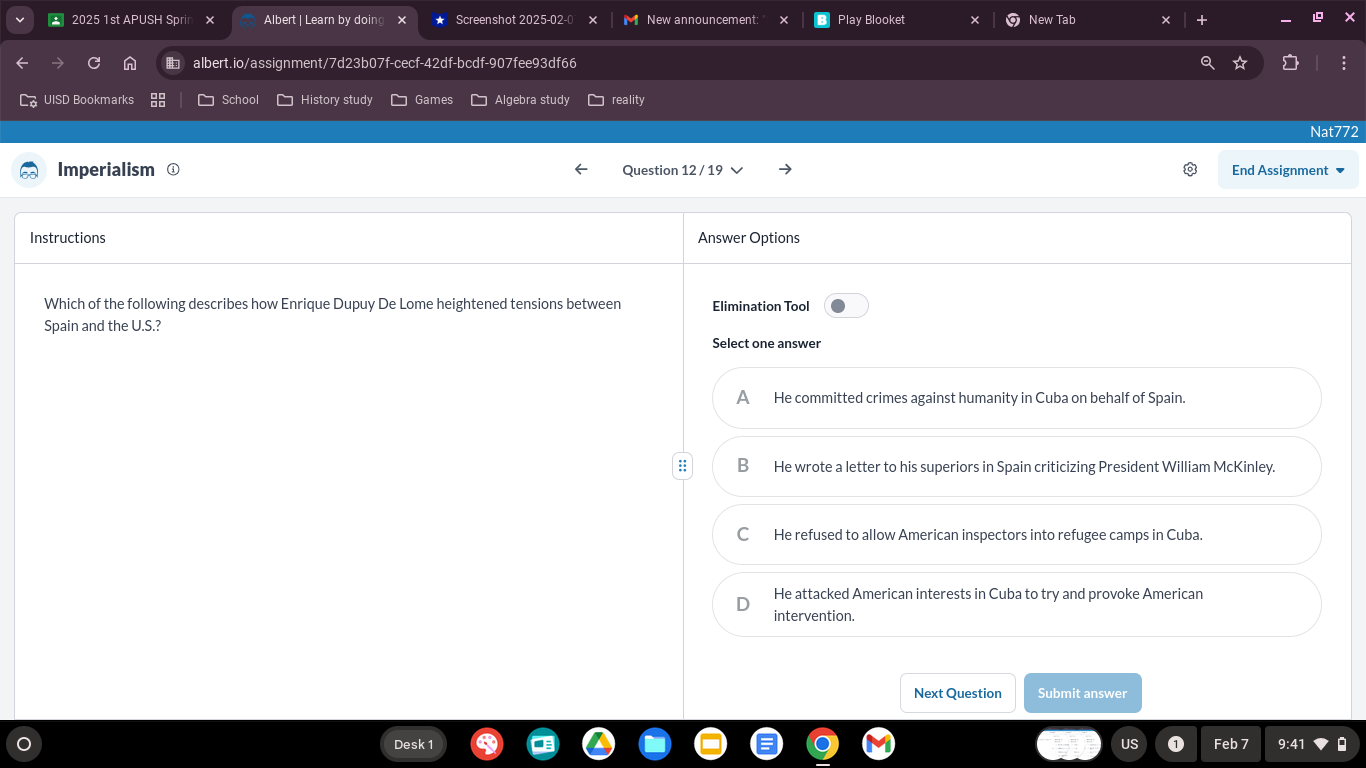Open the UISD Bookmarks folder

click(x=77, y=100)
